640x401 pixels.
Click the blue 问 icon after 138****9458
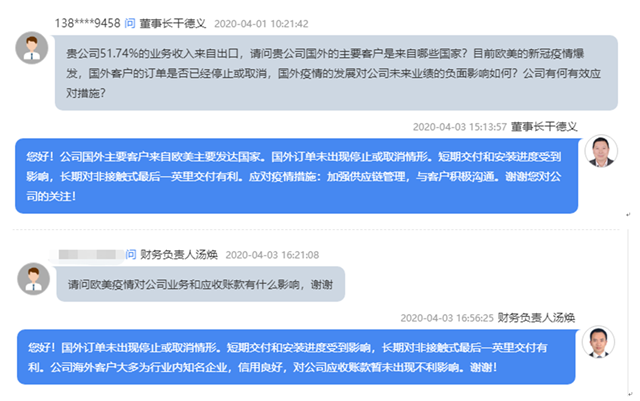[x=130, y=23]
